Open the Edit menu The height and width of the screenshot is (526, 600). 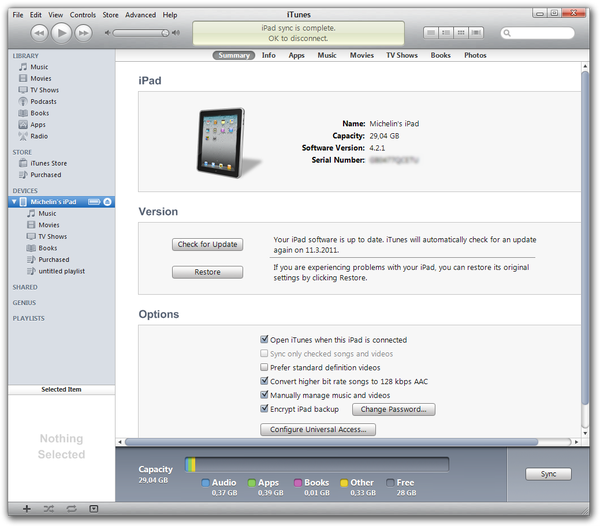click(36, 15)
